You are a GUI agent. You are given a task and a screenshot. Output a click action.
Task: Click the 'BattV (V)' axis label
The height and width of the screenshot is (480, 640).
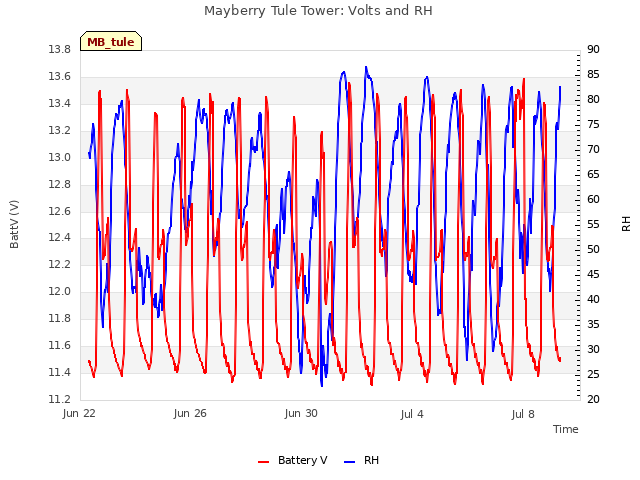coord(14,224)
